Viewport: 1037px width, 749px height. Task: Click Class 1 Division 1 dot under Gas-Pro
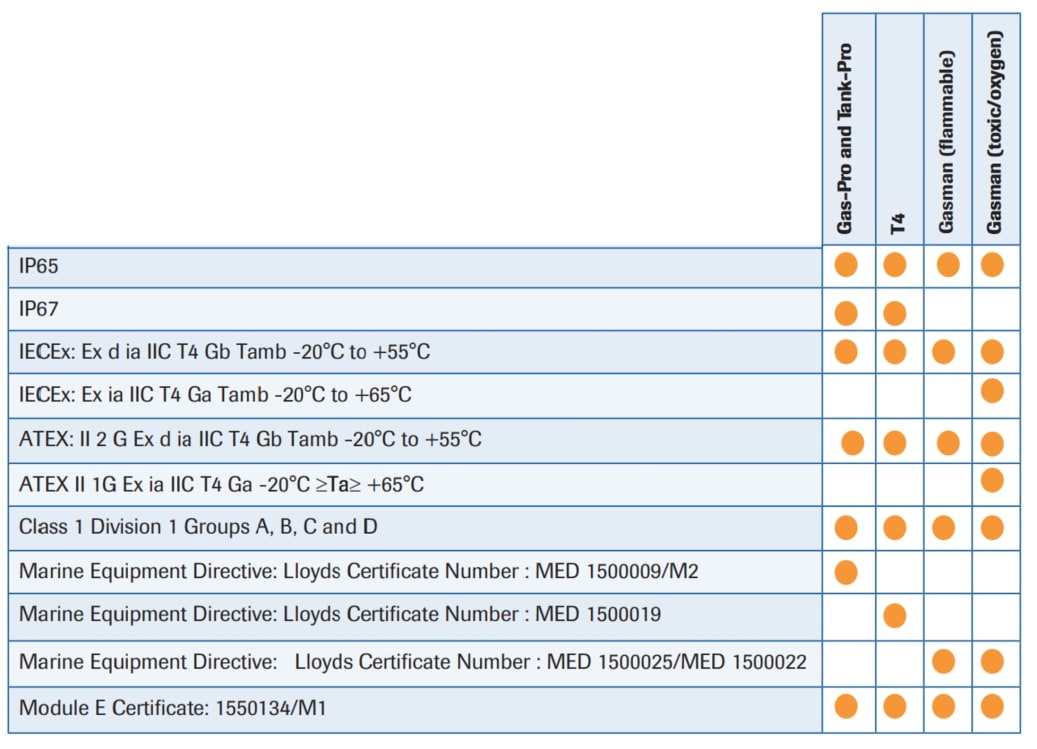point(846,528)
